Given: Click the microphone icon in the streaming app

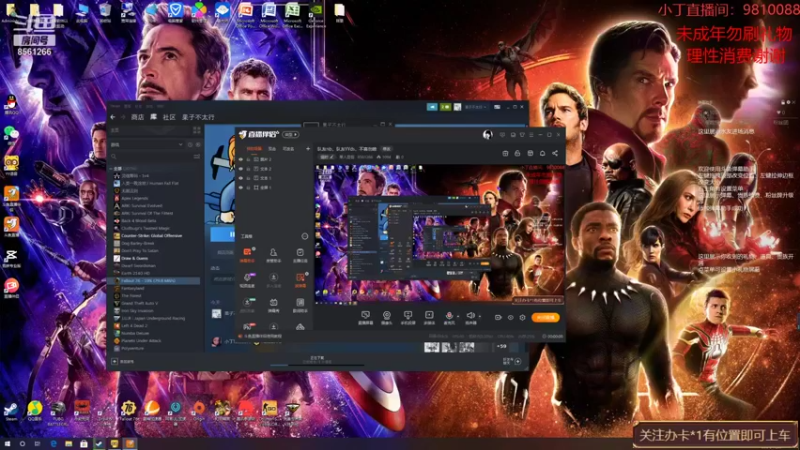Looking at the screenshot, I should pyautogui.click(x=449, y=316).
